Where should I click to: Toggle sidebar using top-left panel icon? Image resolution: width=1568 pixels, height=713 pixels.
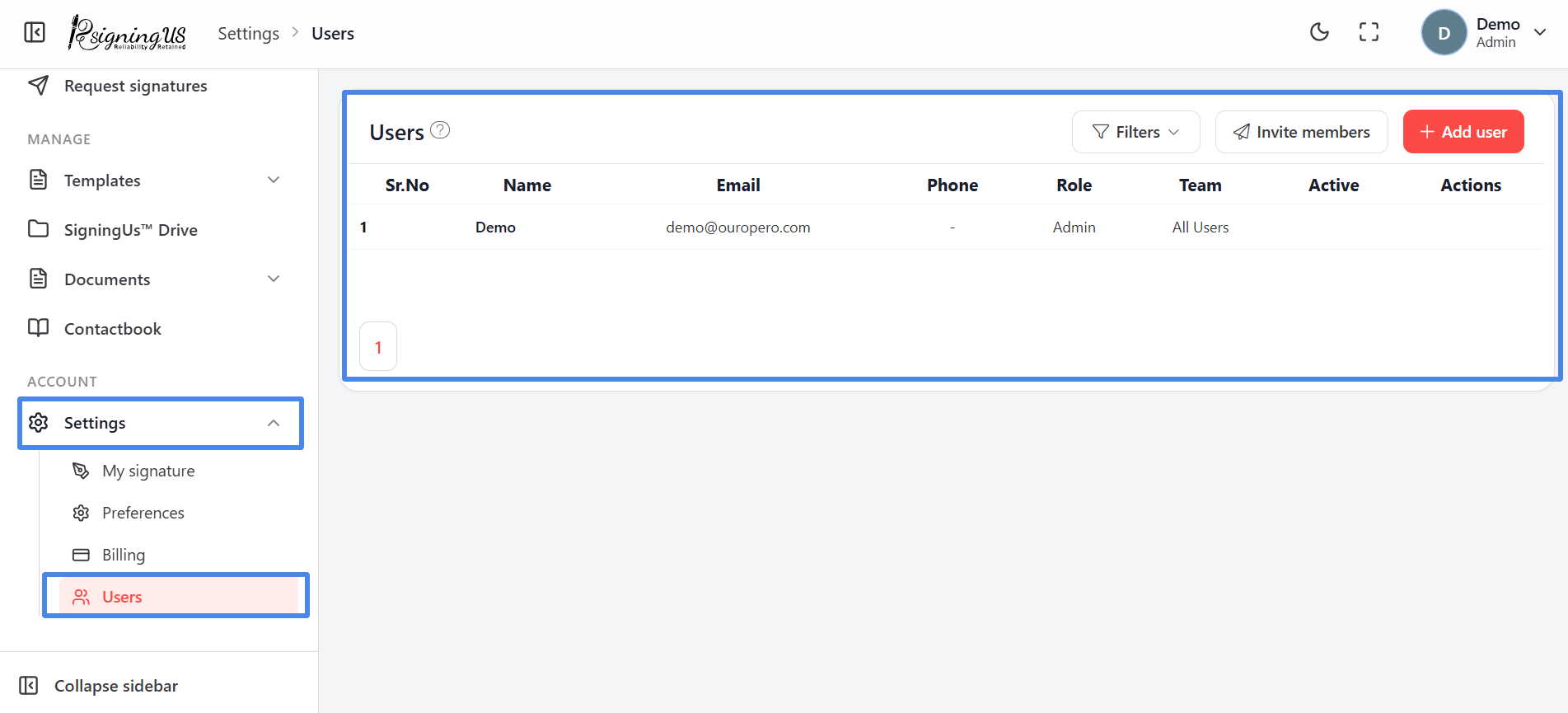(x=35, y=32)
